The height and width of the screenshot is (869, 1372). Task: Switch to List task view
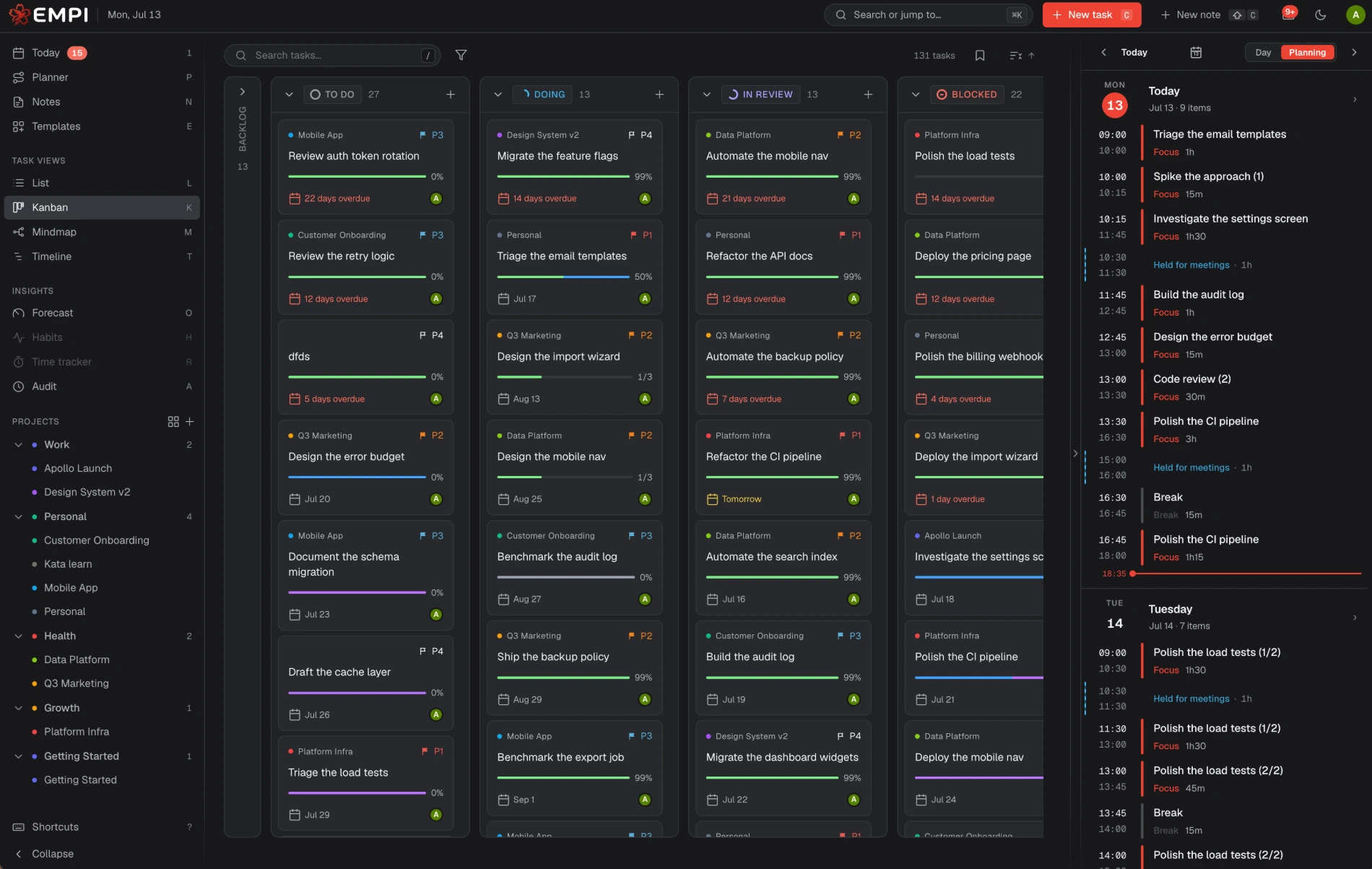[x=102, y=183]
